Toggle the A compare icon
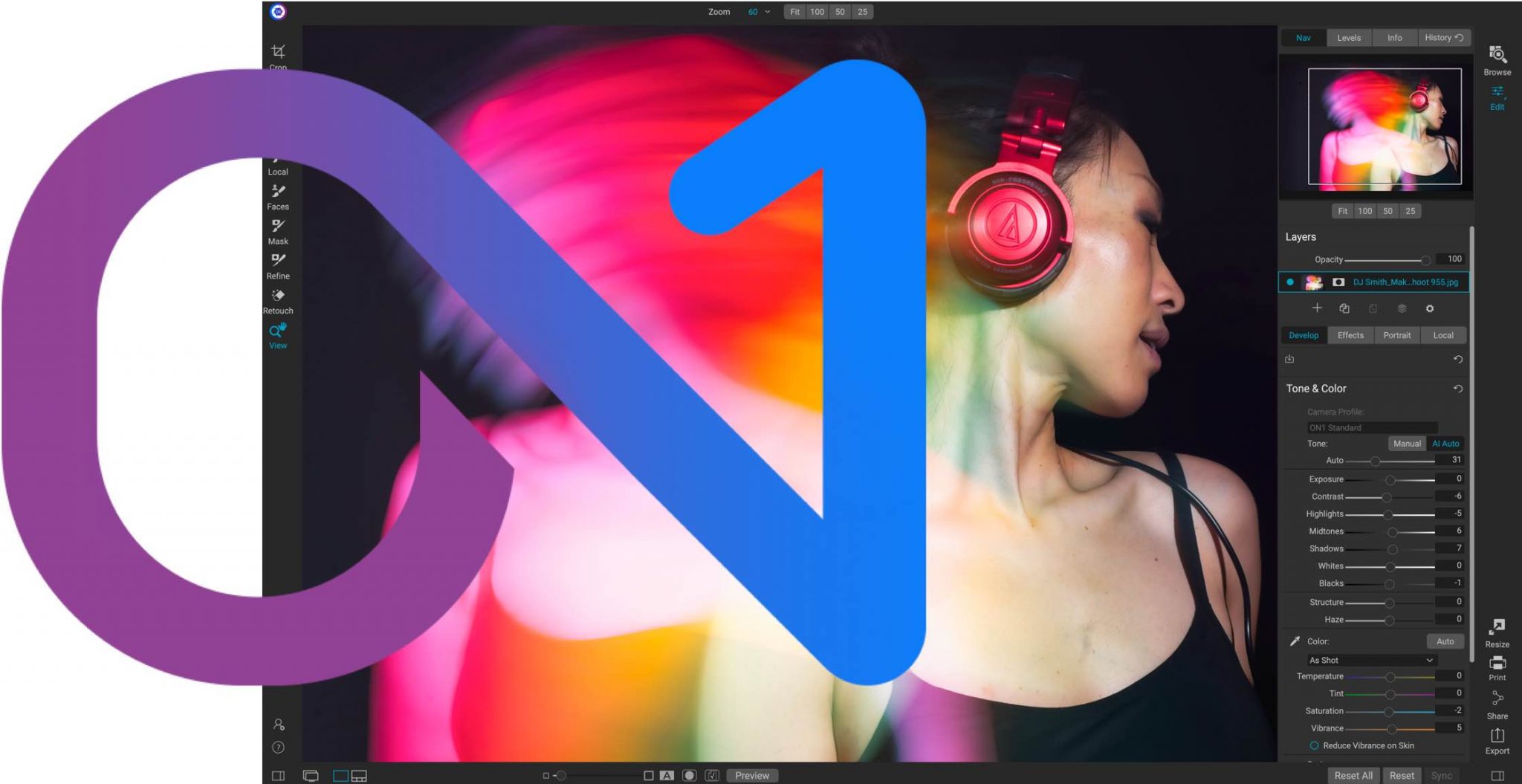This screenshot has height=784, width=1522. click(x=667, y=776)
